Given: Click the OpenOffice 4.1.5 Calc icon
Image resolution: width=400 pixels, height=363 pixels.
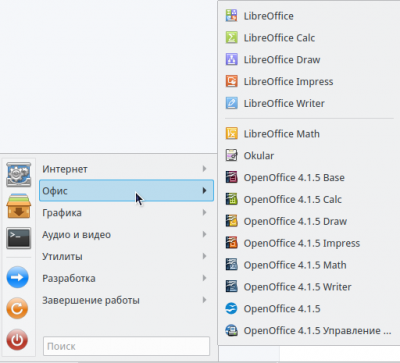Looking at the screenshot, I should (231, 199).
